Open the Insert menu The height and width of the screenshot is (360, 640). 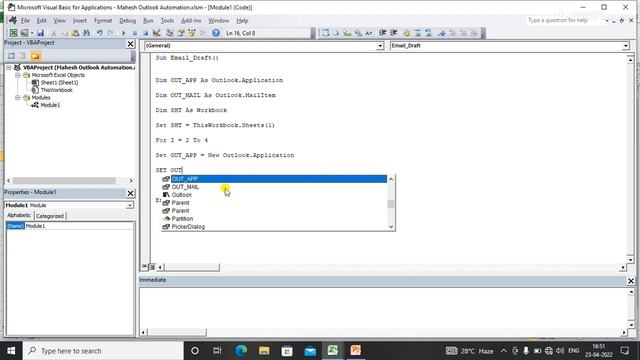(x=80, y=20)
